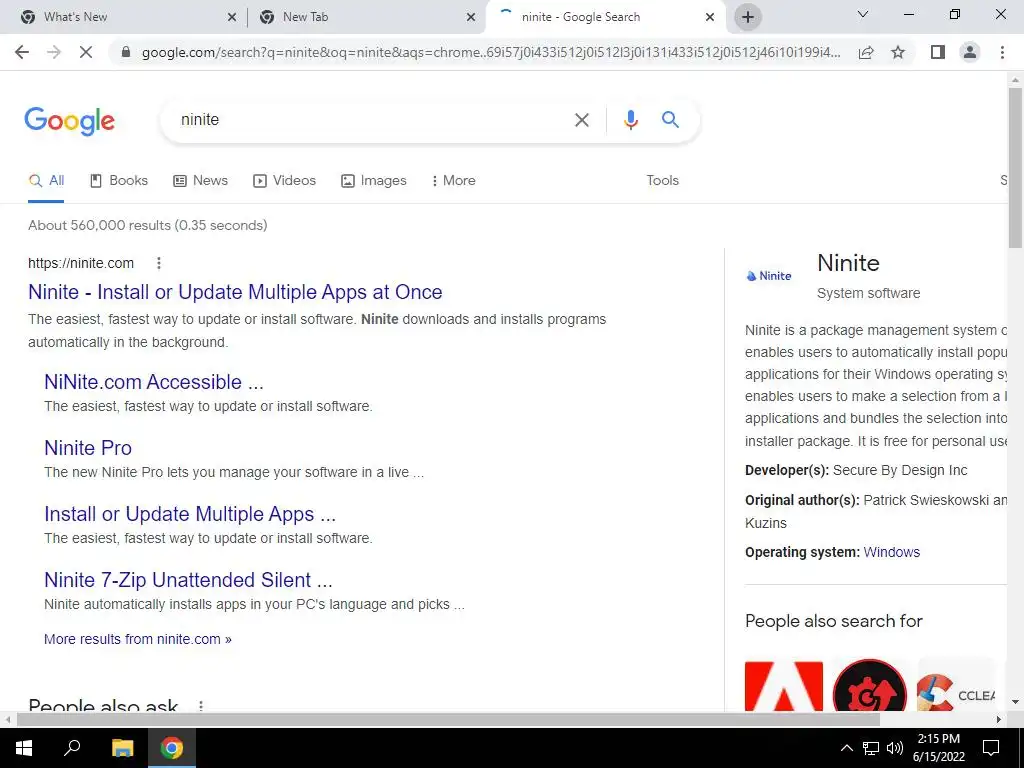Screen dimensions: 1024x768
Task: Open the tab search chevron
Action: (x=863, y=14)
